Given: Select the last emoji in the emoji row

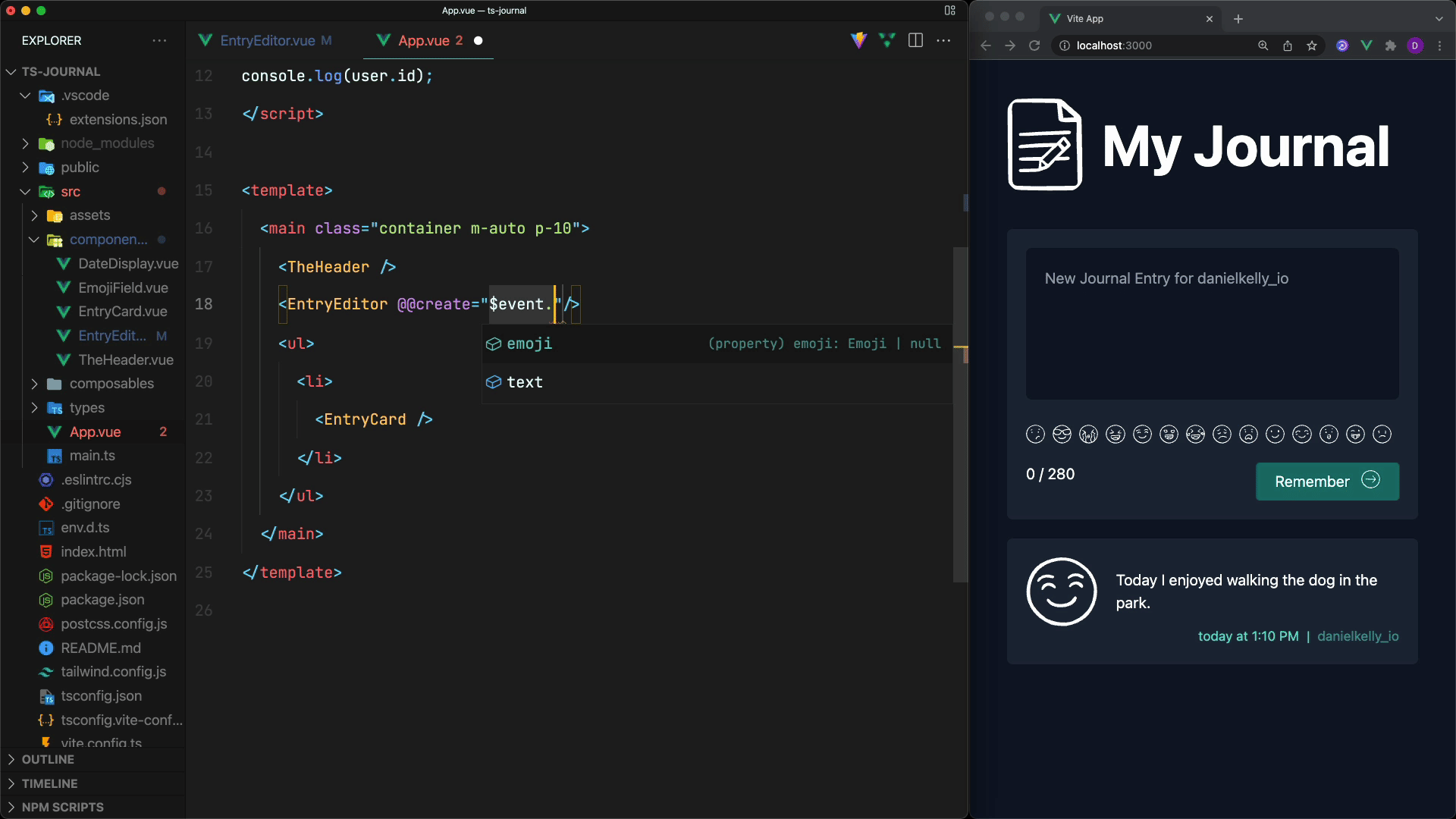Looking at the screenshot, I should tap(1382, 434).
